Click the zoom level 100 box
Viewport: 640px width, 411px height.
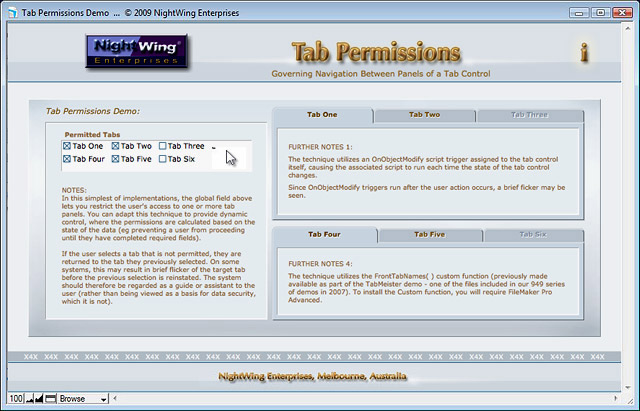16,399
